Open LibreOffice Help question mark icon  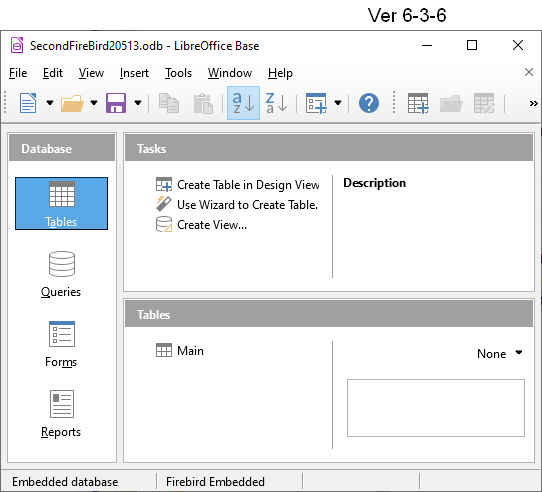(x=369, y=103)
